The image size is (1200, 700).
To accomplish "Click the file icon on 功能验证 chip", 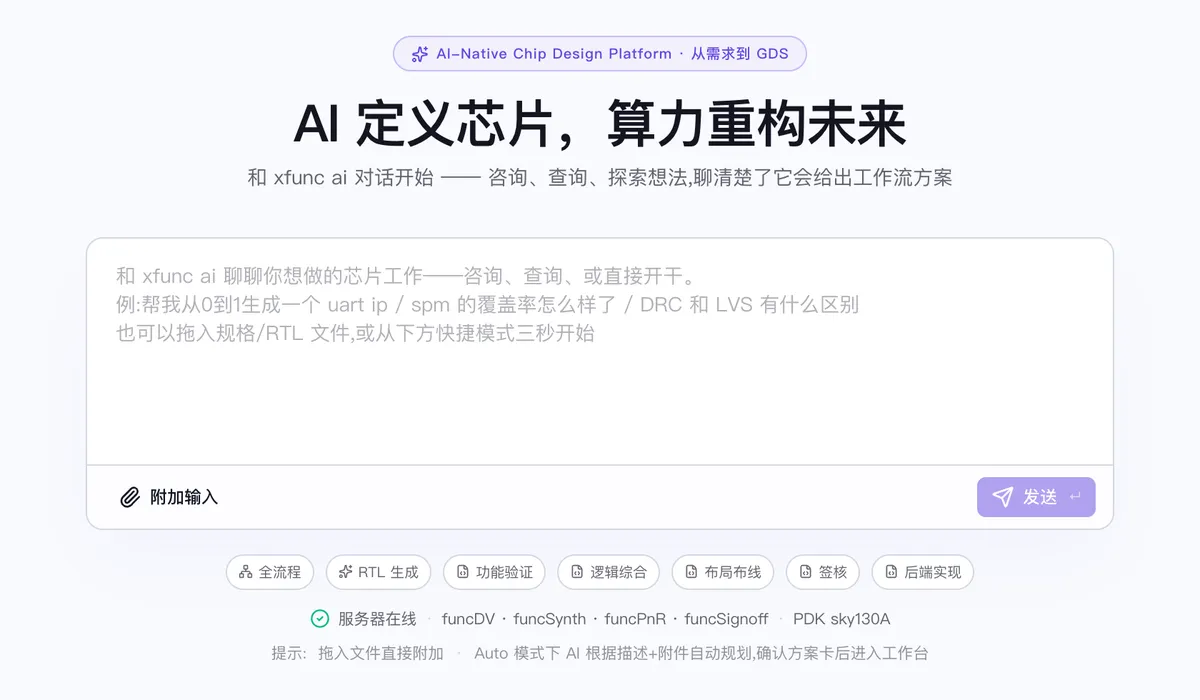I will click(x=463, y=572).
